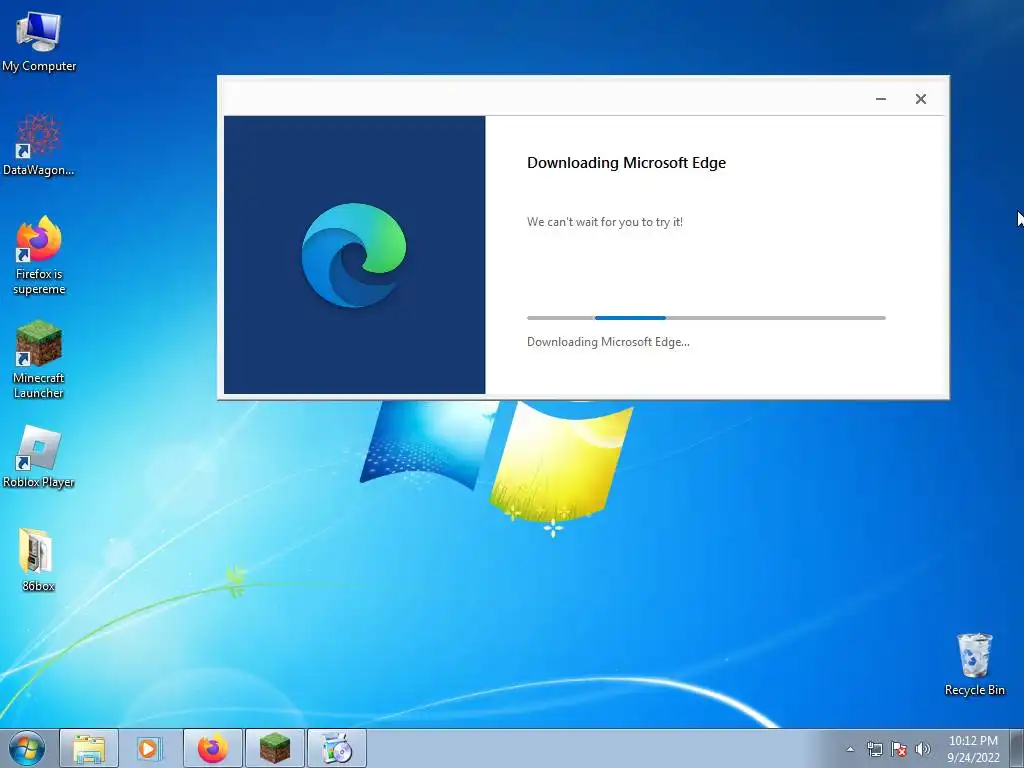1024x768 pixels.
Task: Select the Roblox Player desktop shortcut
Action: coord(39,456)
